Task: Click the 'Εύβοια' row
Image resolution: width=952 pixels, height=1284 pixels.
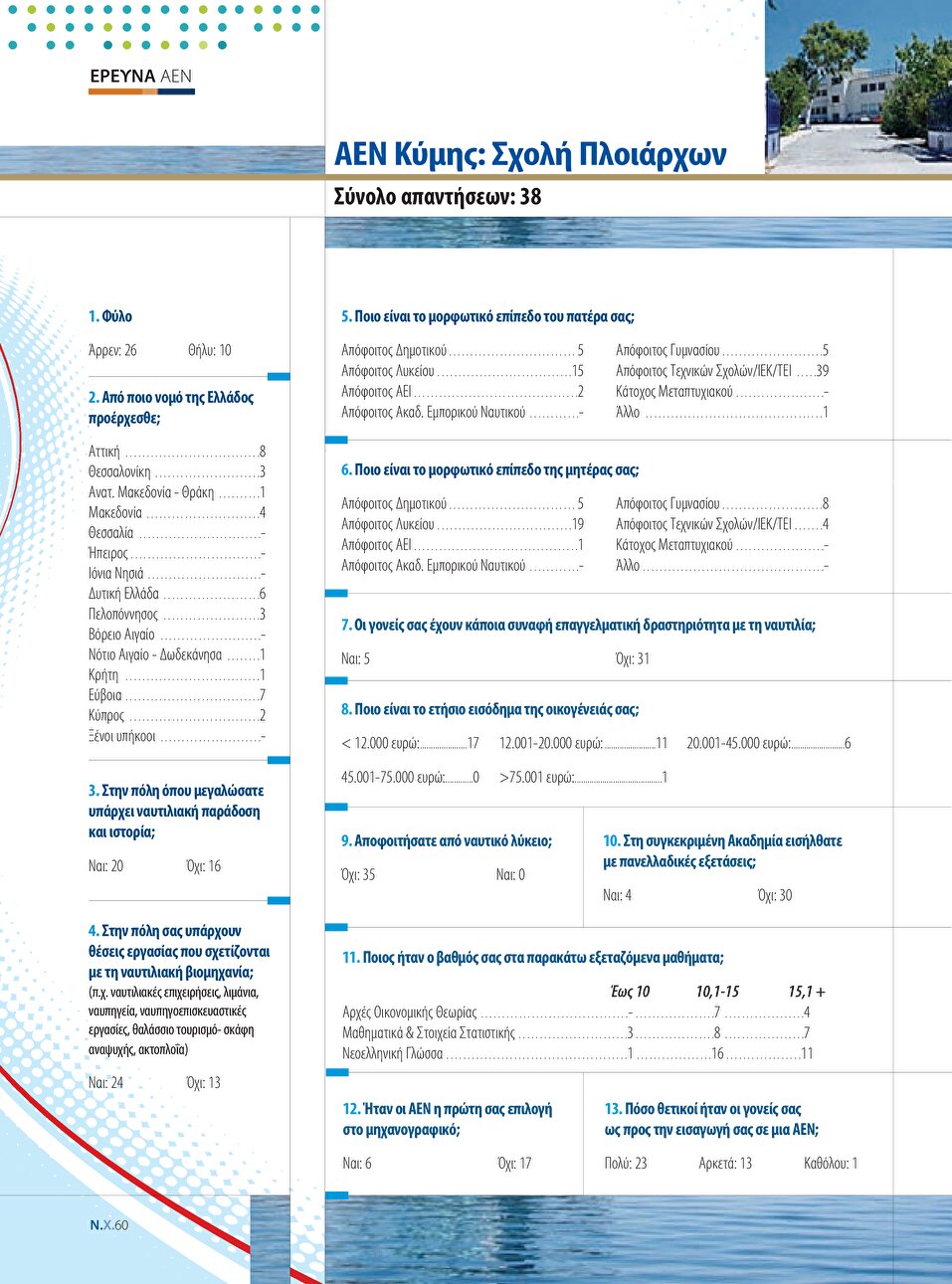Action: tap(177, 695)
